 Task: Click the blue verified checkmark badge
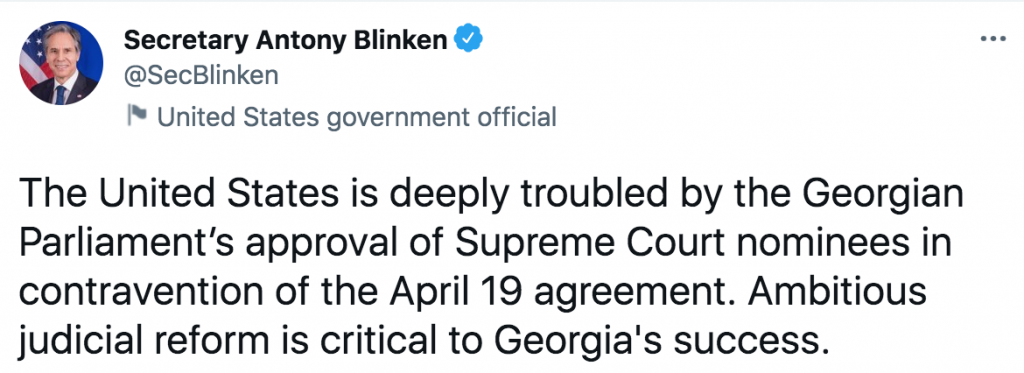[x=468, y=39]
